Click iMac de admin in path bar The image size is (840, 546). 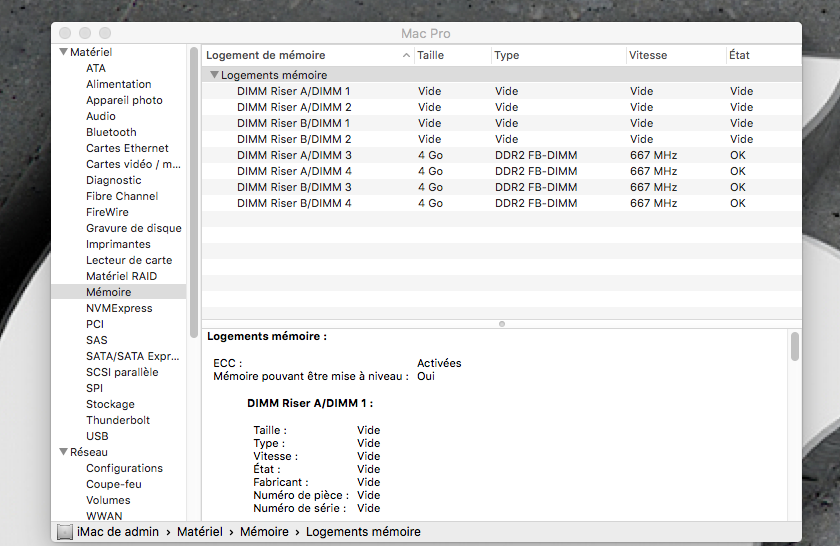click(x=118, y=532)
